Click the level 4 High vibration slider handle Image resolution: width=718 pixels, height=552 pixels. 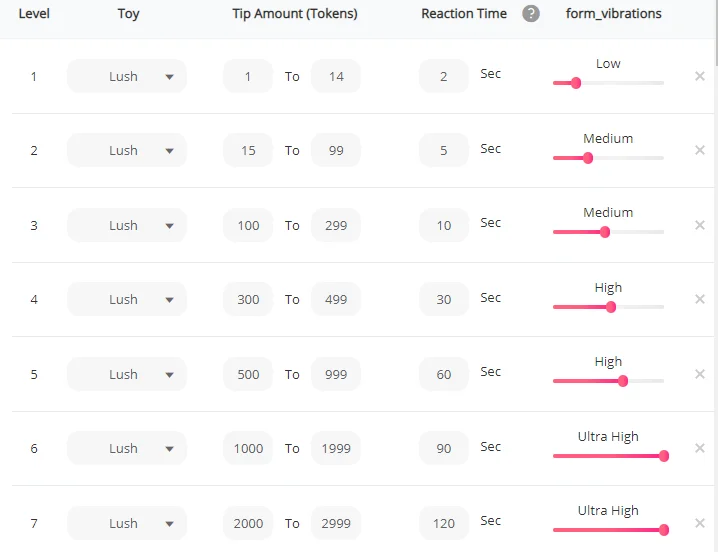(x=611, y=307)
